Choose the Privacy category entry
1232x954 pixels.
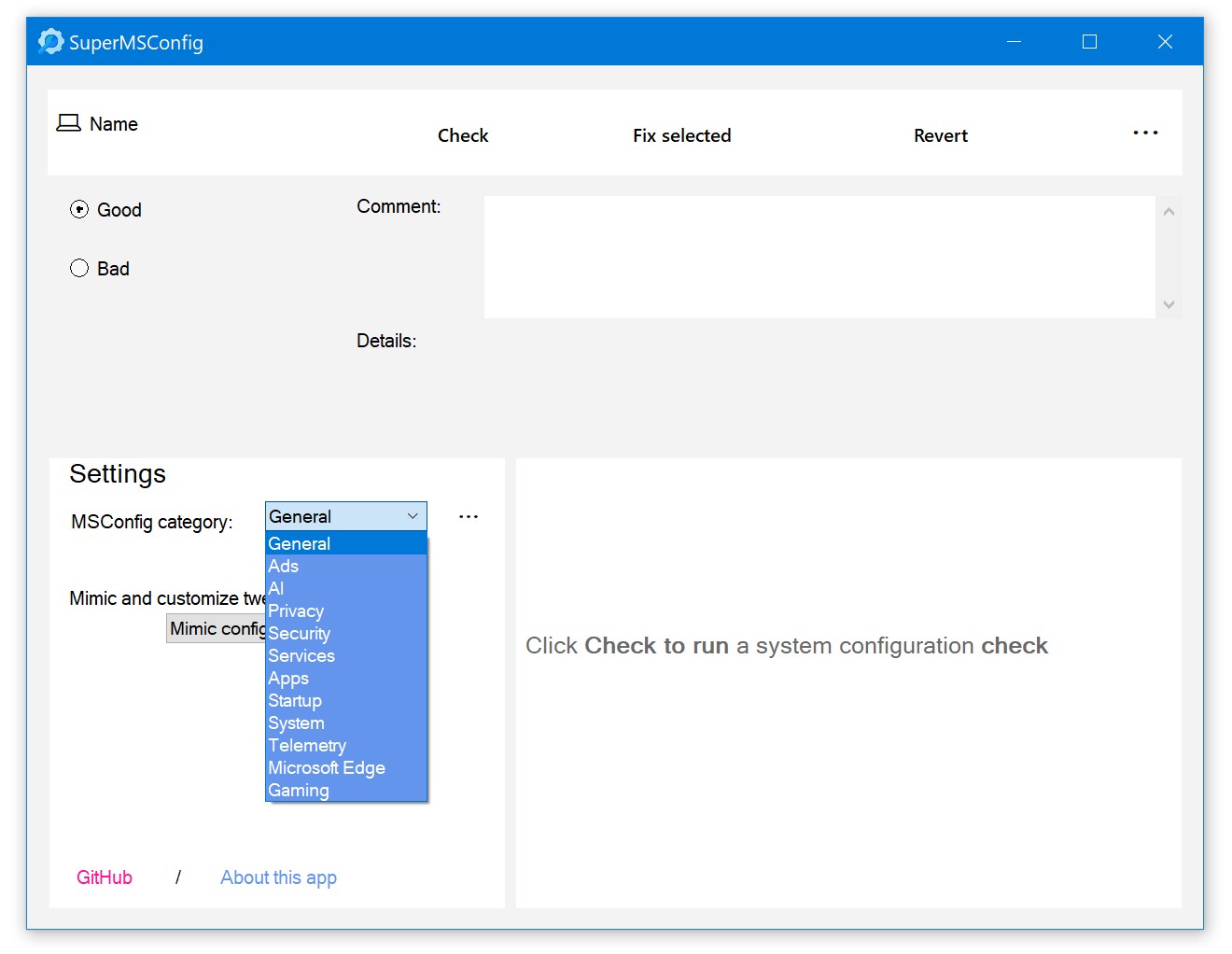click(296, 610)
